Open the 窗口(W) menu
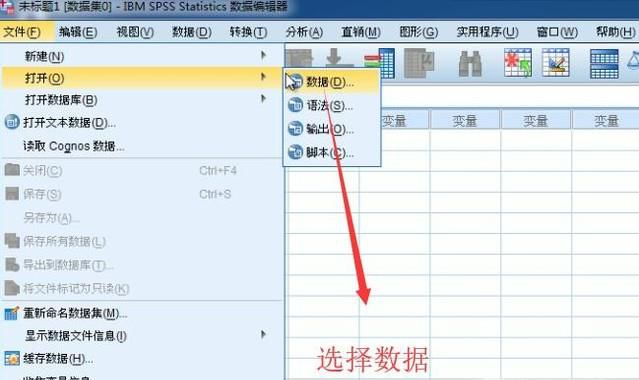 (557, 32)
